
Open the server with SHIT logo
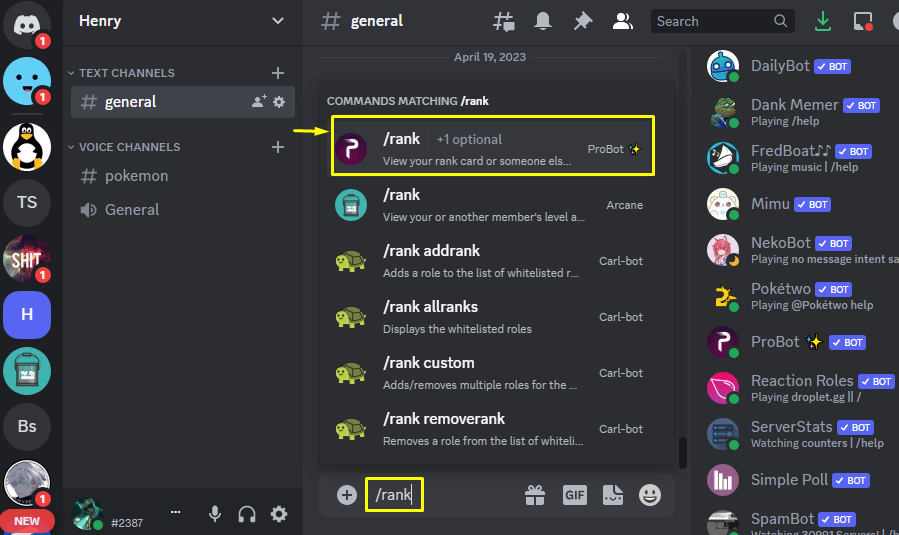tap(26, 259)
